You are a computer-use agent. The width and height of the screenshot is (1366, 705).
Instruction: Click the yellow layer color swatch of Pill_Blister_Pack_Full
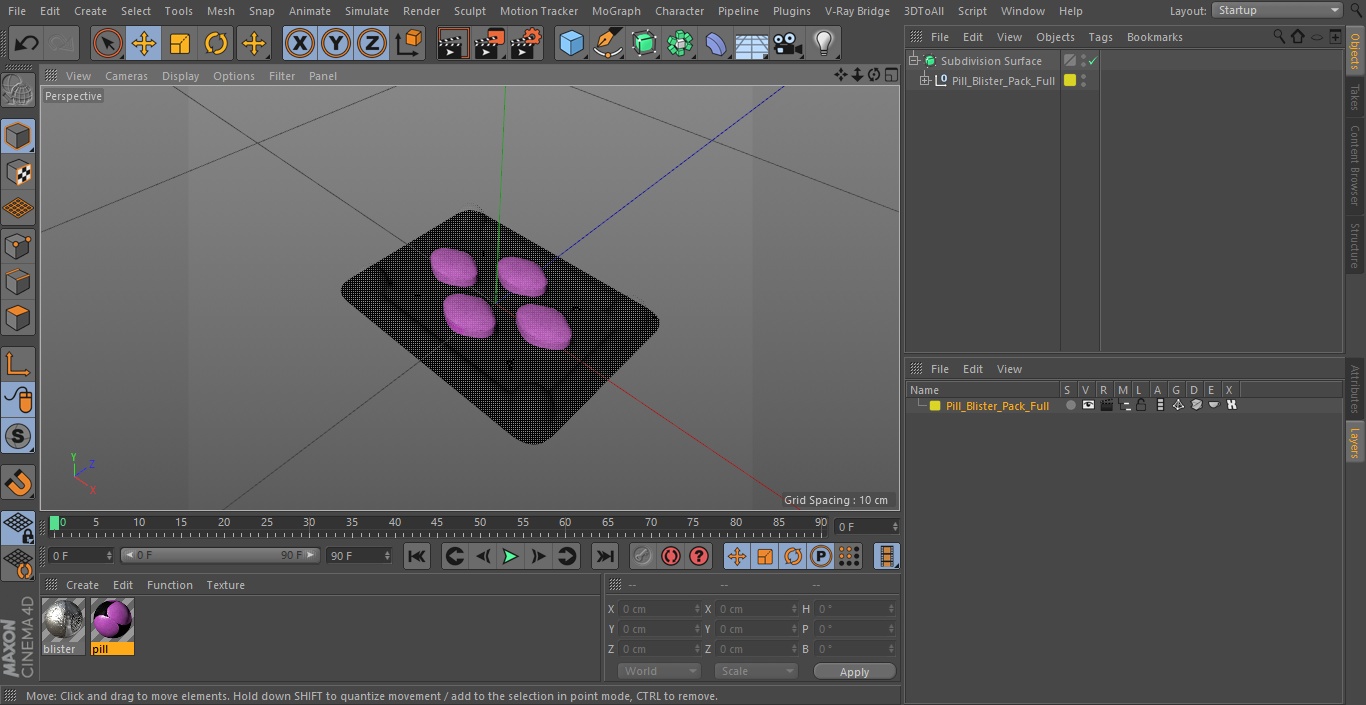[935, 405]
